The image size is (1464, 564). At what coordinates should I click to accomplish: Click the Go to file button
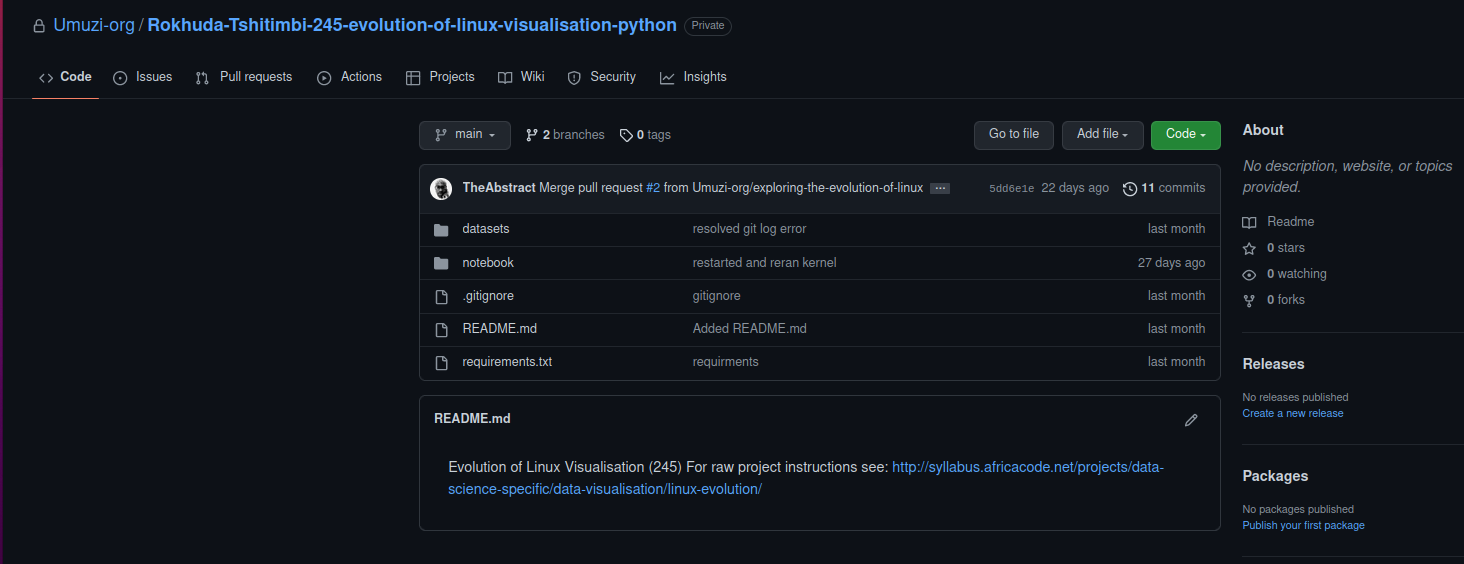1013,134
